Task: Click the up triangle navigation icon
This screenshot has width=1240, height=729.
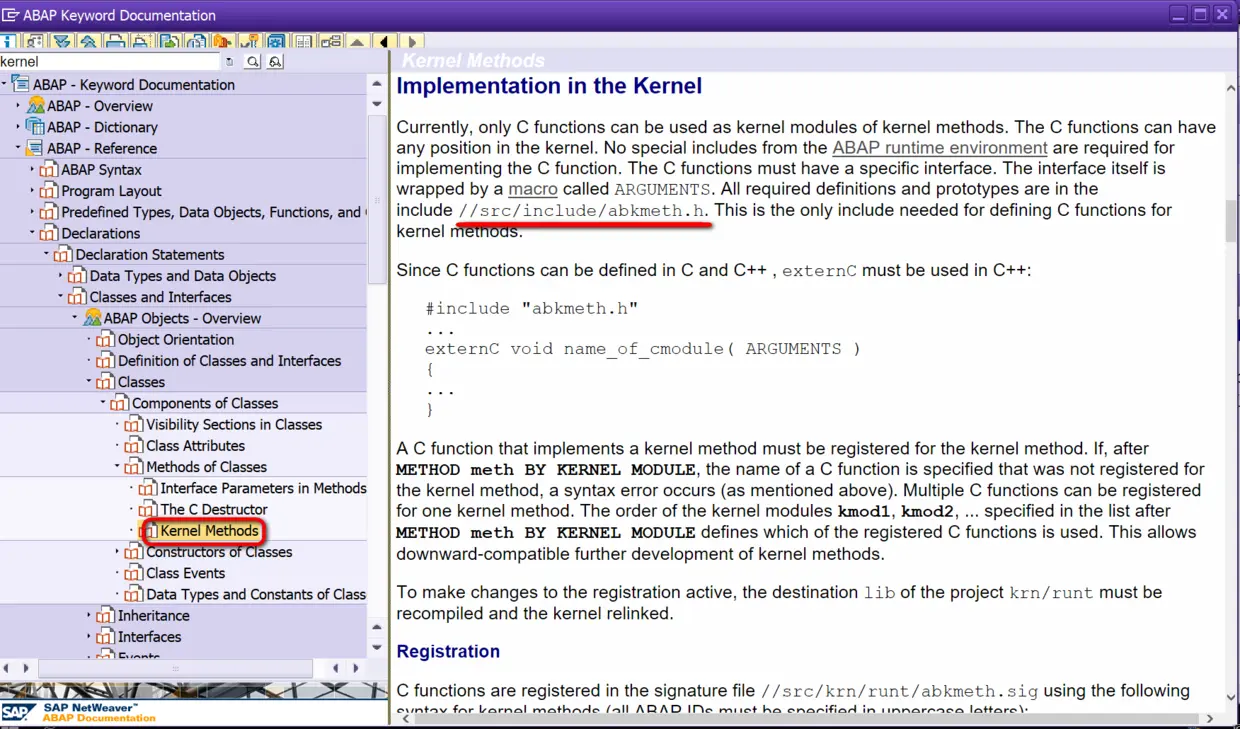Action: tap(357, 42)
